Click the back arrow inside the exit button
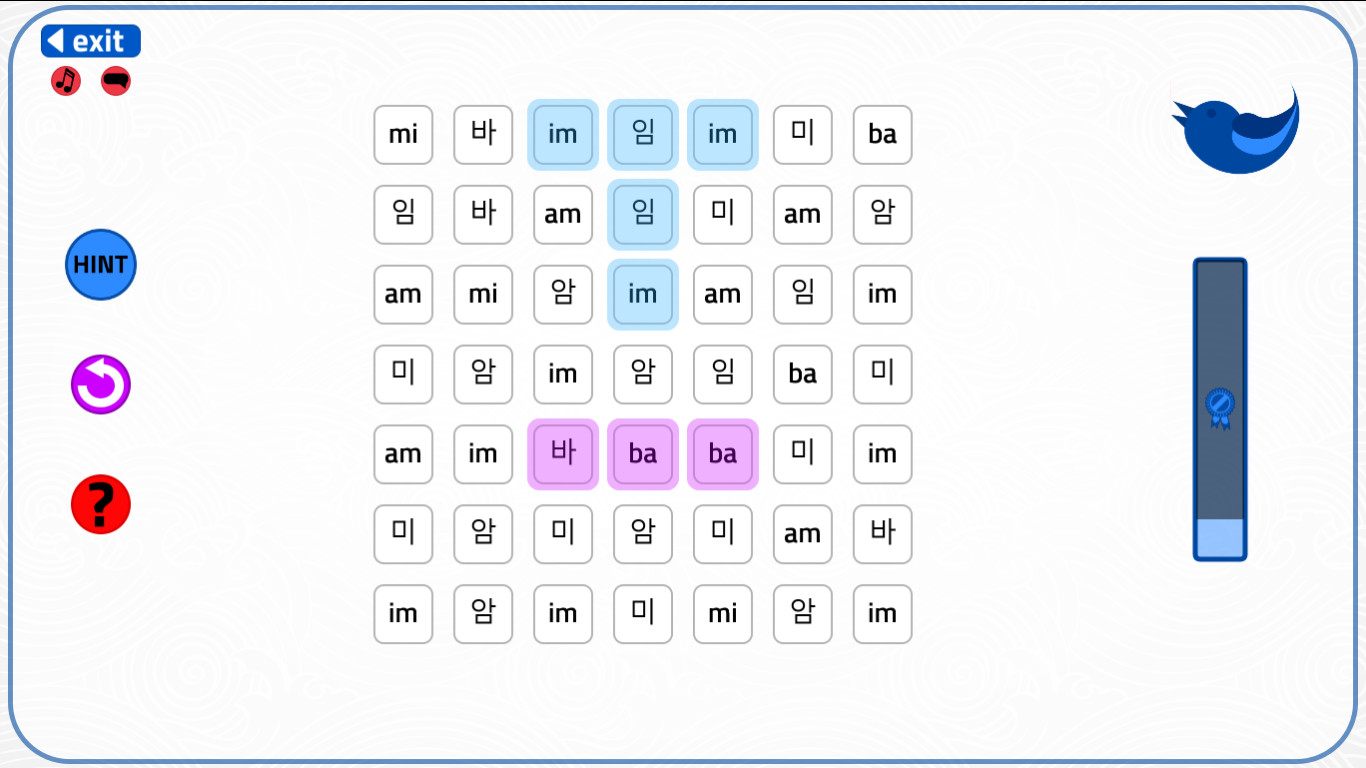The width and height of the screenshot is (1366, 768). coord(55,40)
